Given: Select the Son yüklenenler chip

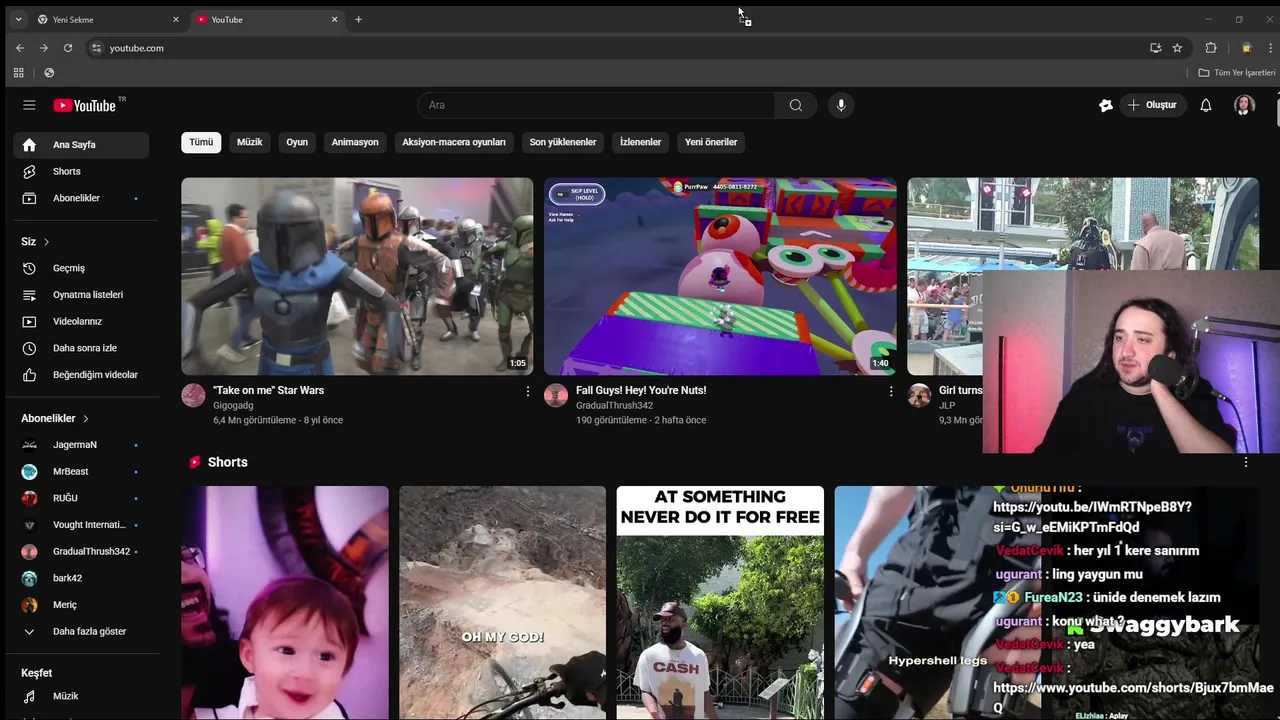Looking at the screenshot, I should [x=563, y=142].
